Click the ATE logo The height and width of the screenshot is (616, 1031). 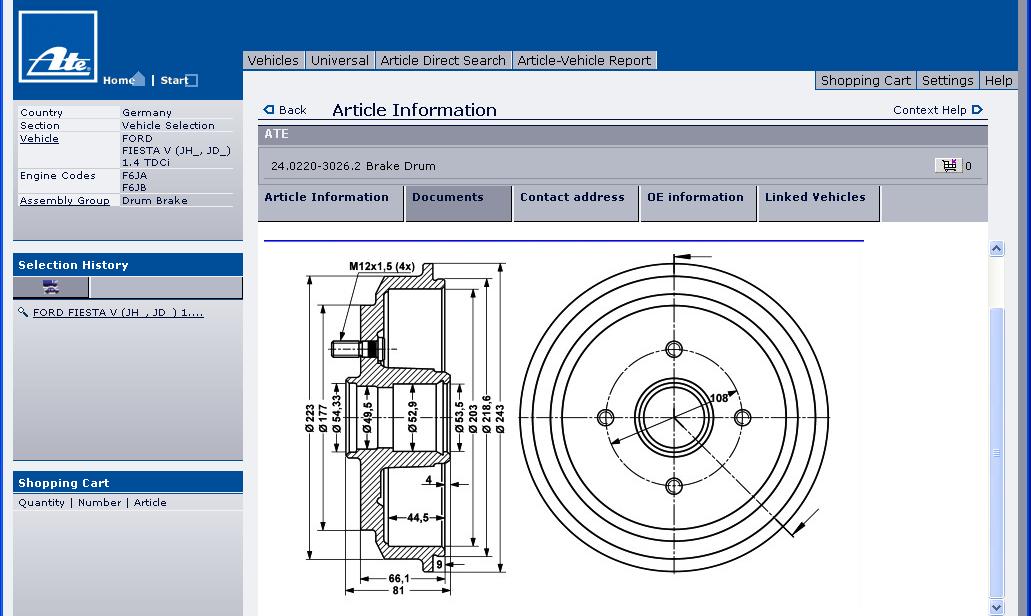[58, 47]
